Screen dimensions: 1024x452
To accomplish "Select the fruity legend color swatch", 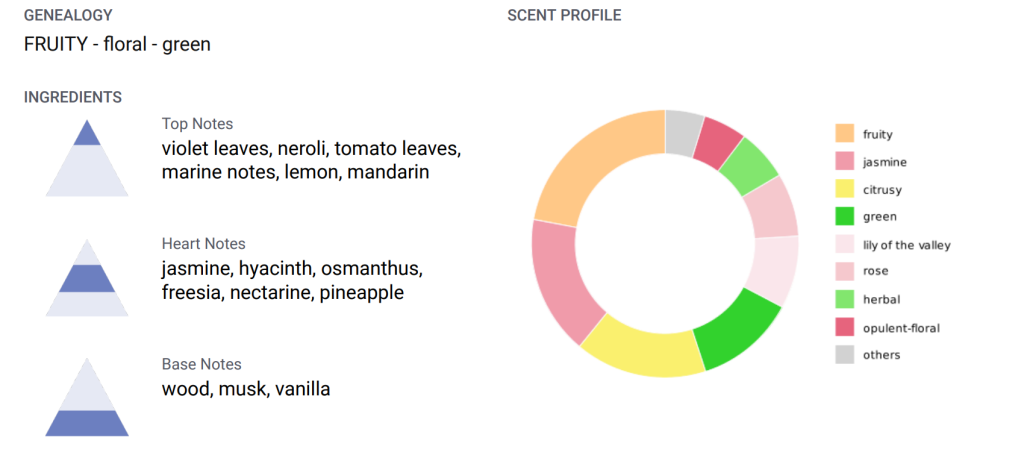I will tap(844, 134).
